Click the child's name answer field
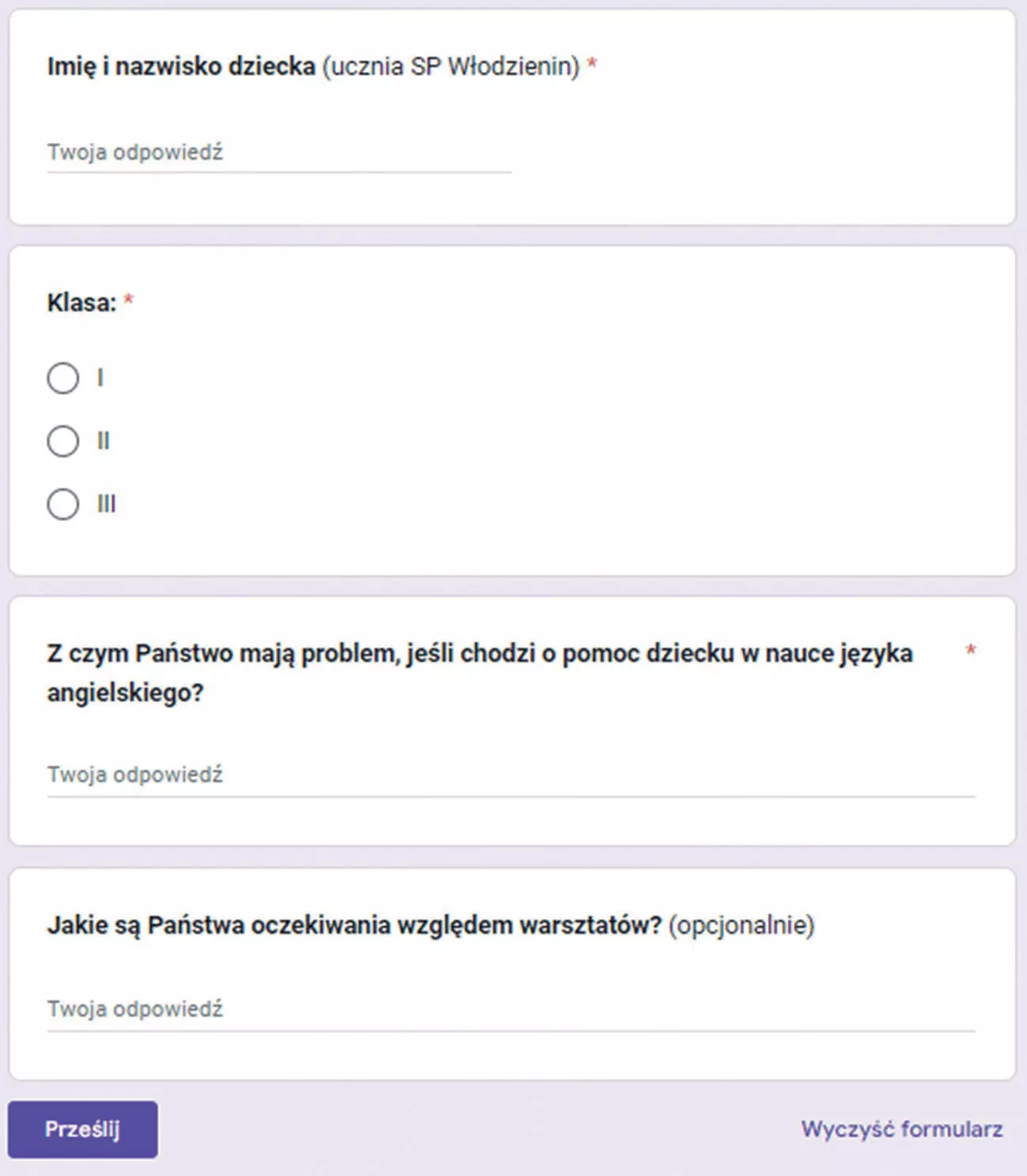Image resolution: width=1027 pixels, height=1176 pixels. point(279,153)
